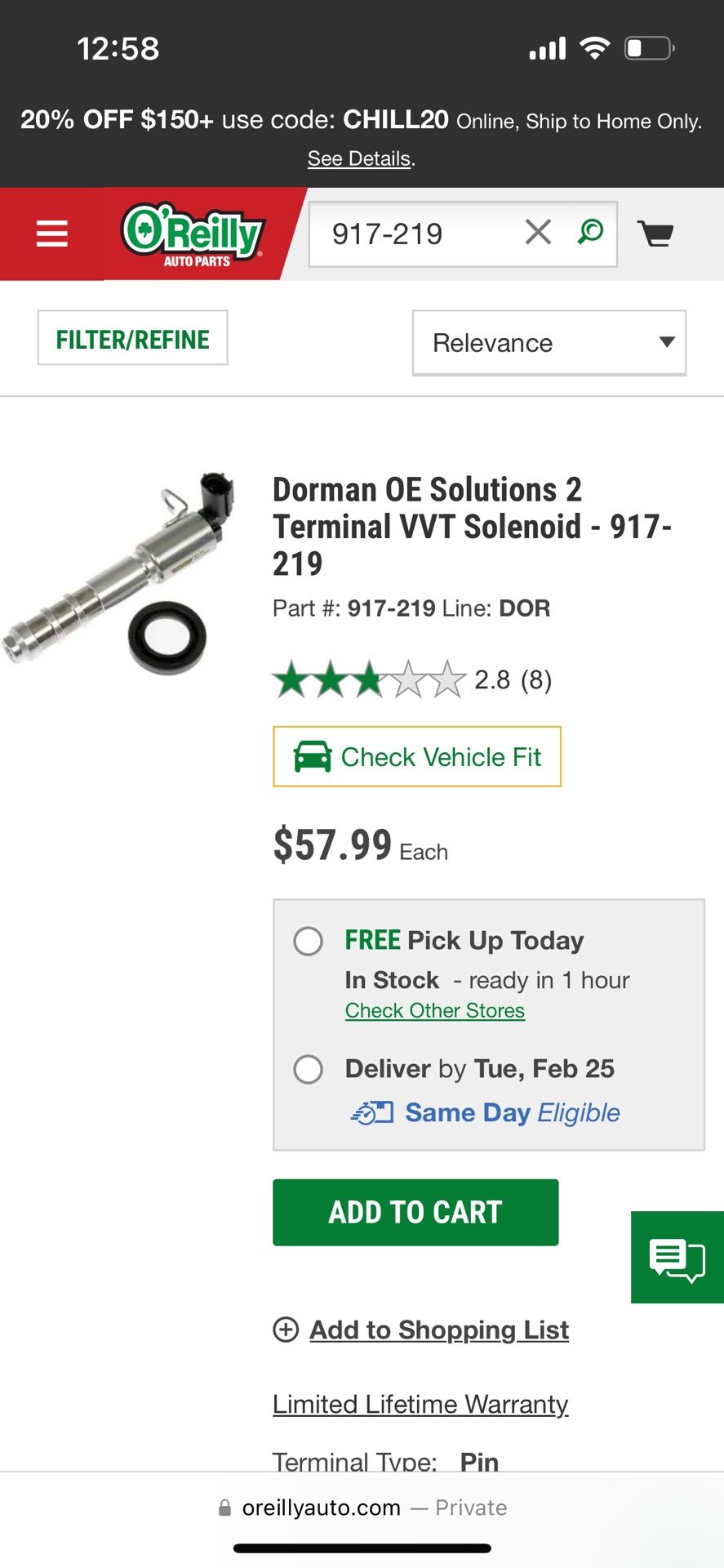Open the shopping cart

(655, 234)
